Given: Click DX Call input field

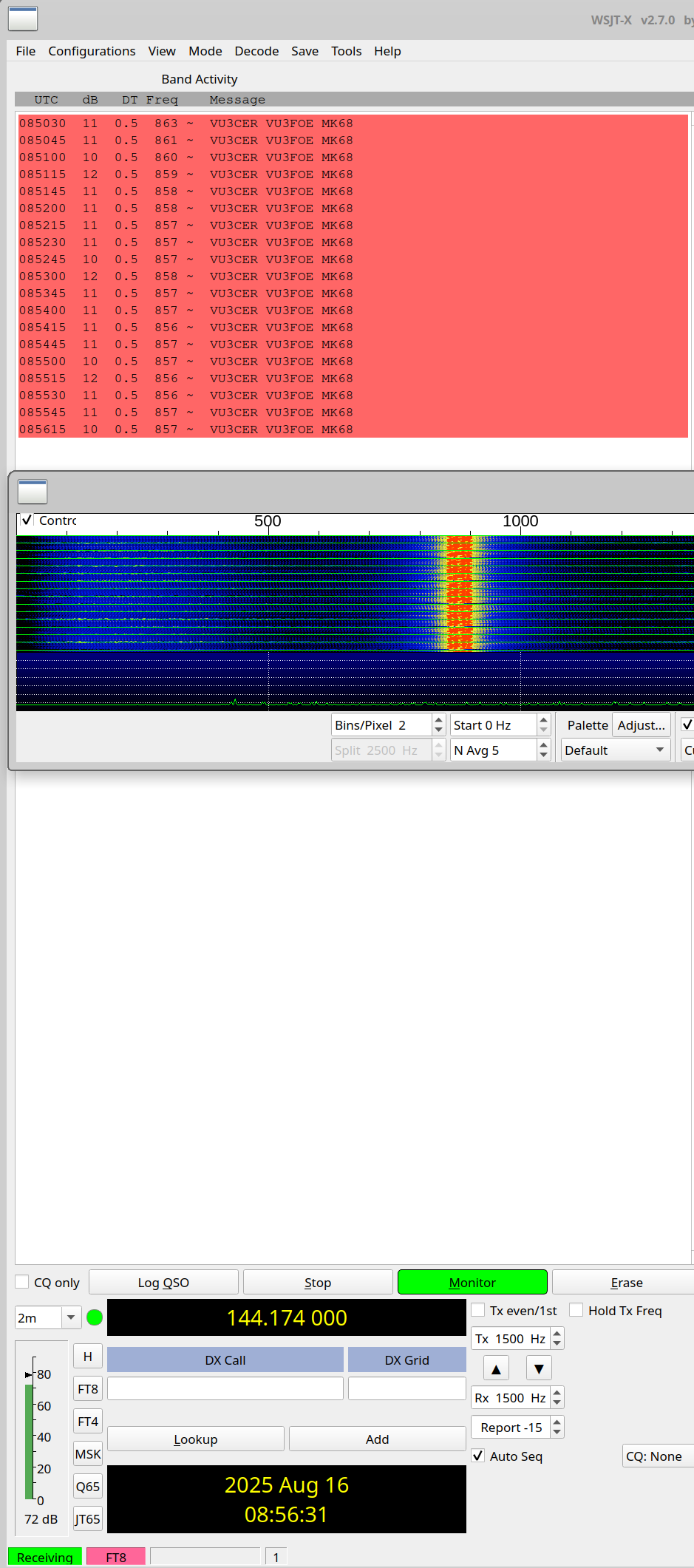Looking at the screenshot, I should pyautogui.click(x=225, y=1388).
